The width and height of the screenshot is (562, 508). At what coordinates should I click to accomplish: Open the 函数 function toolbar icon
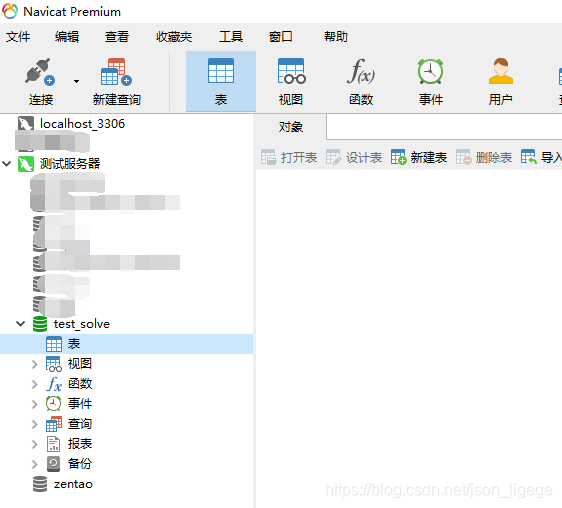(361, 71)
